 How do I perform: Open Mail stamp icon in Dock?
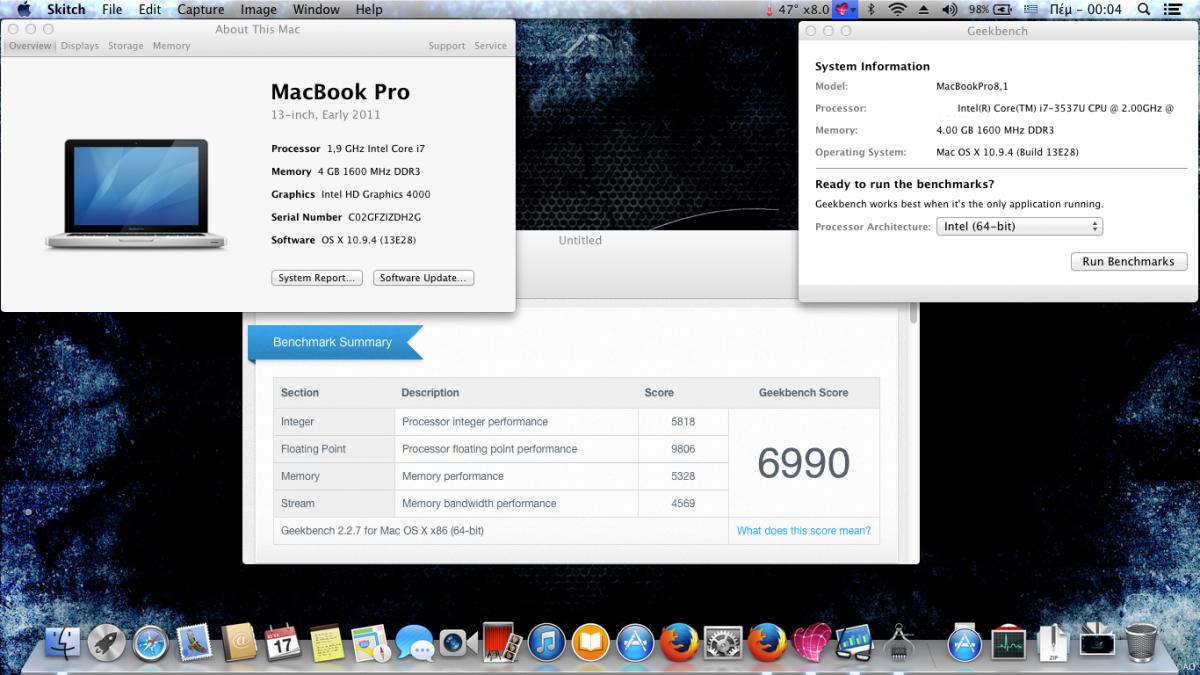(x=194, y=642)
